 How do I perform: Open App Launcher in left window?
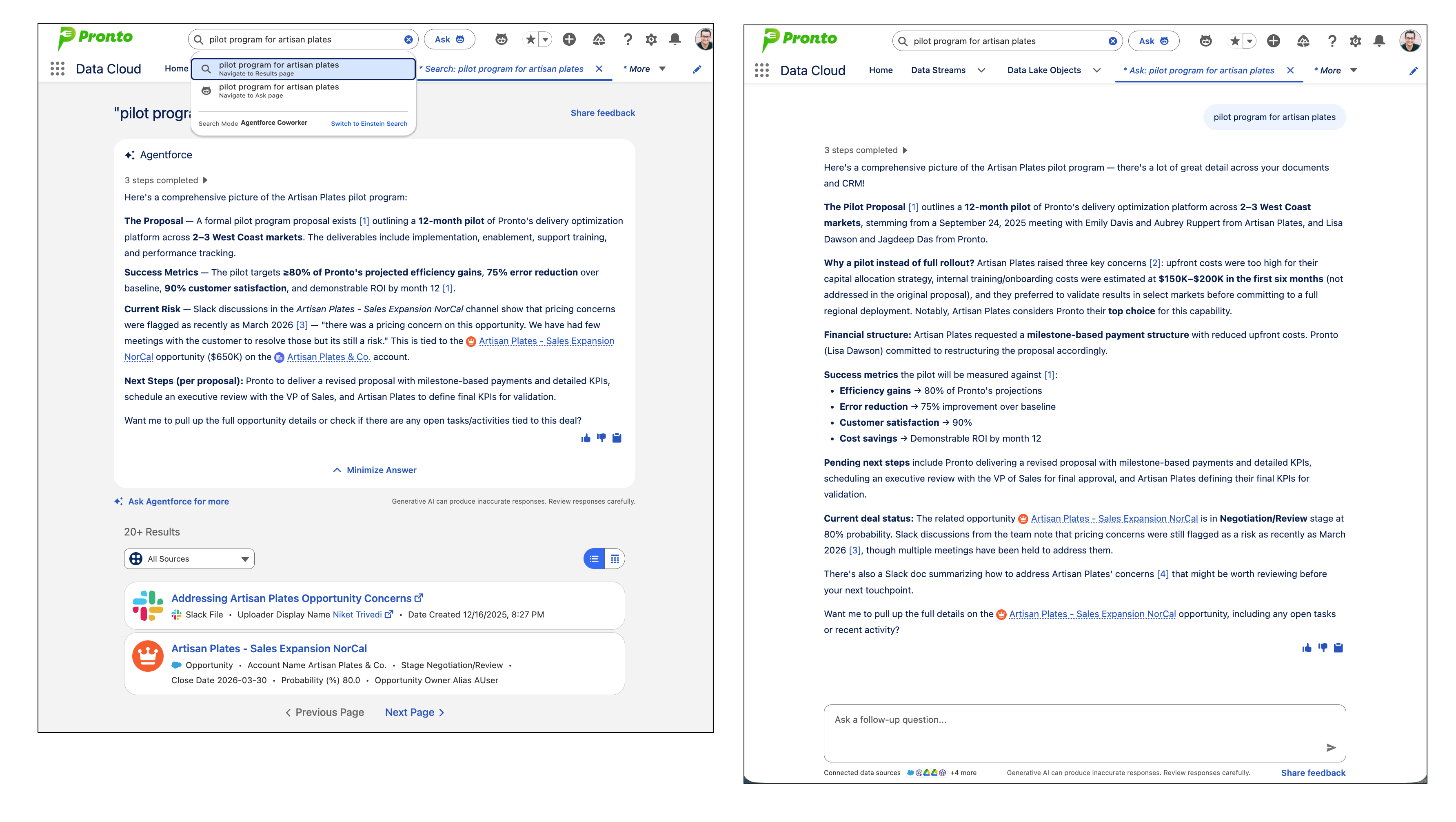pos(57,69)
